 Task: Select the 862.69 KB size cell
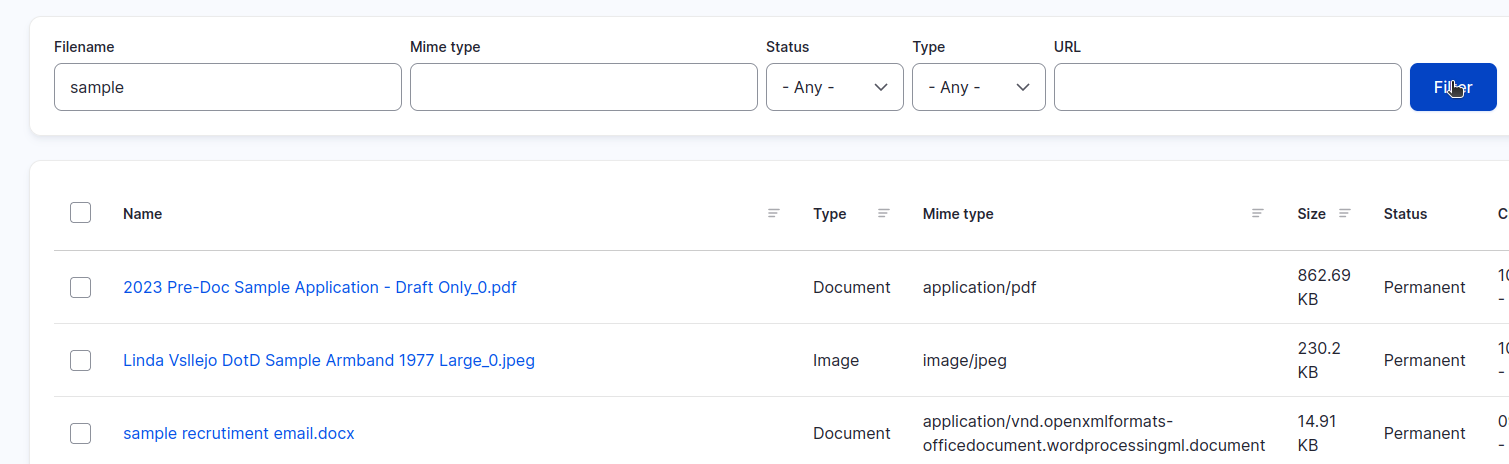tap(1324, 287)
